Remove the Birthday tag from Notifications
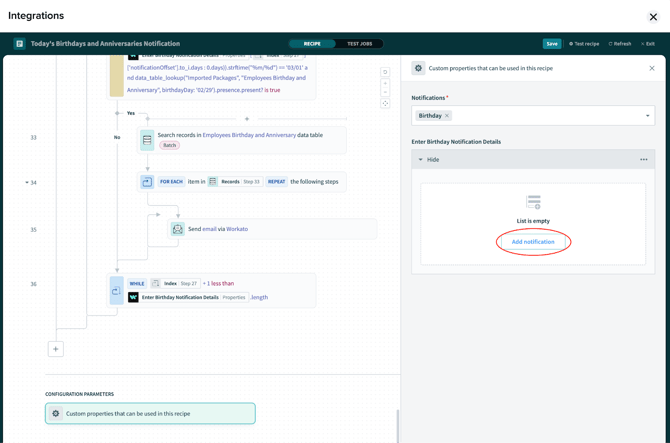 pyautogui.click(x=447, y=116)
